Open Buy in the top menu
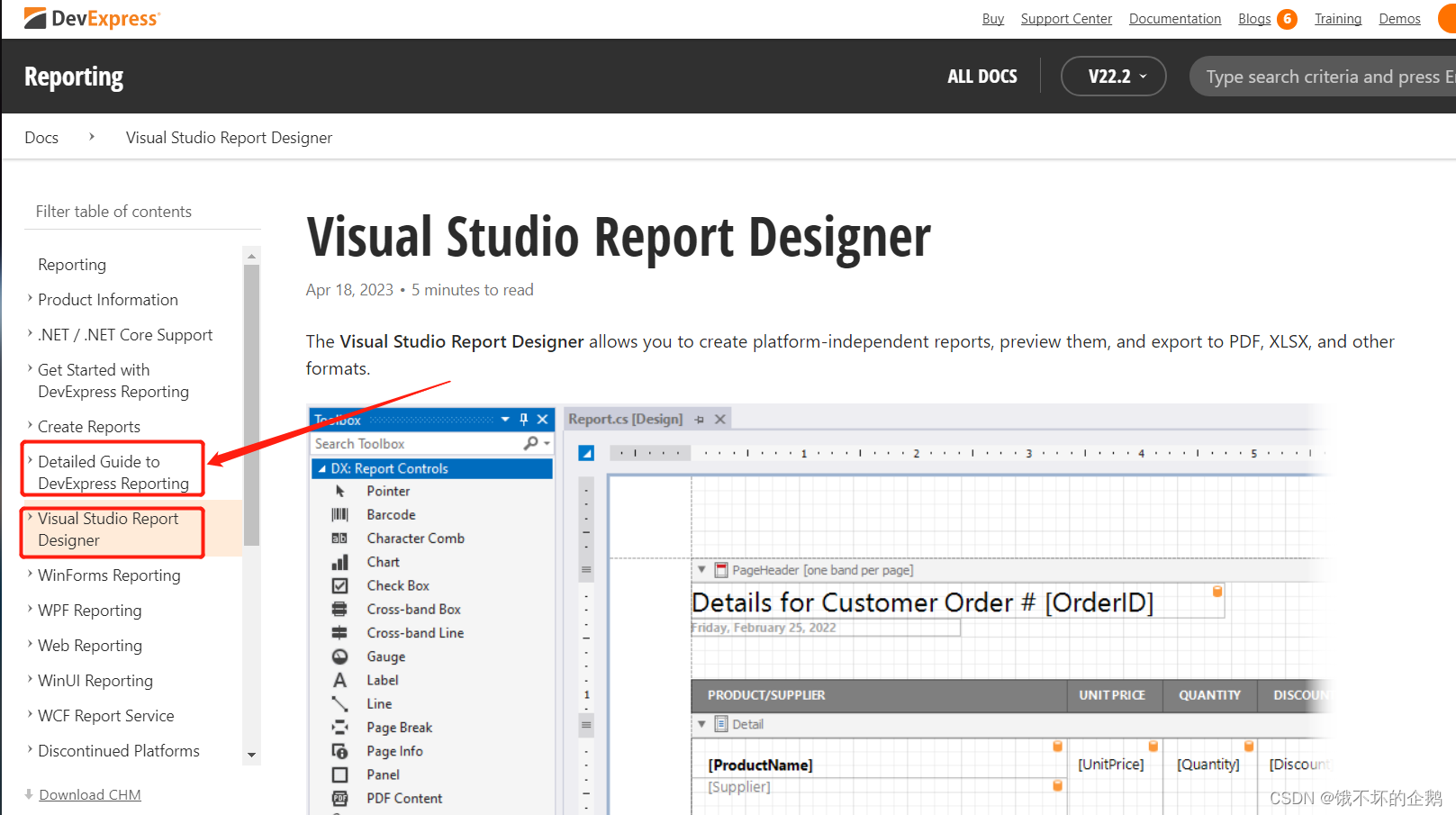This screenshot has width=1456, height=815. pos(993,19)
